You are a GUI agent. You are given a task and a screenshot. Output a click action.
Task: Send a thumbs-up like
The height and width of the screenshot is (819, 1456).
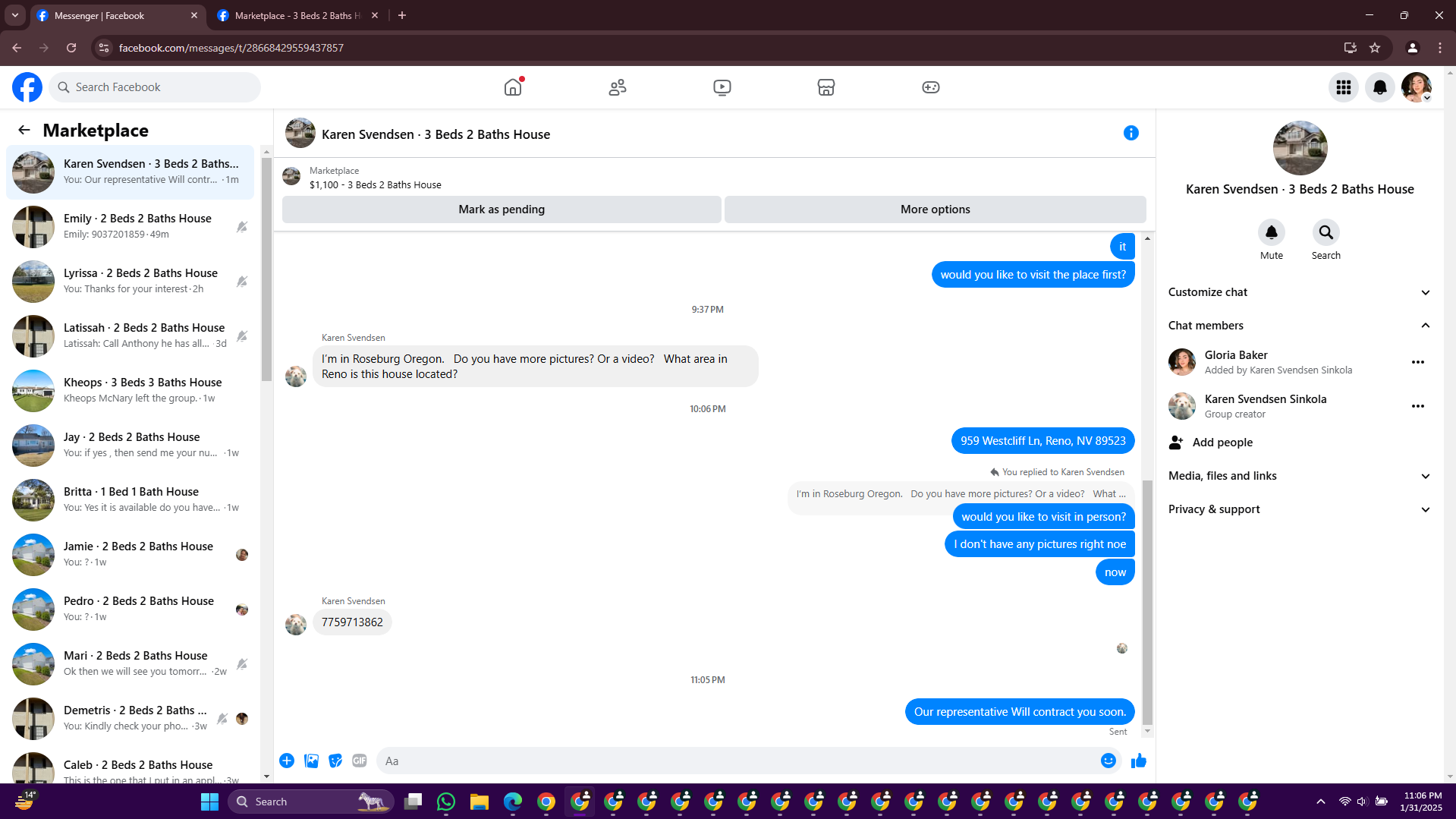click(x=1139, y=761)
